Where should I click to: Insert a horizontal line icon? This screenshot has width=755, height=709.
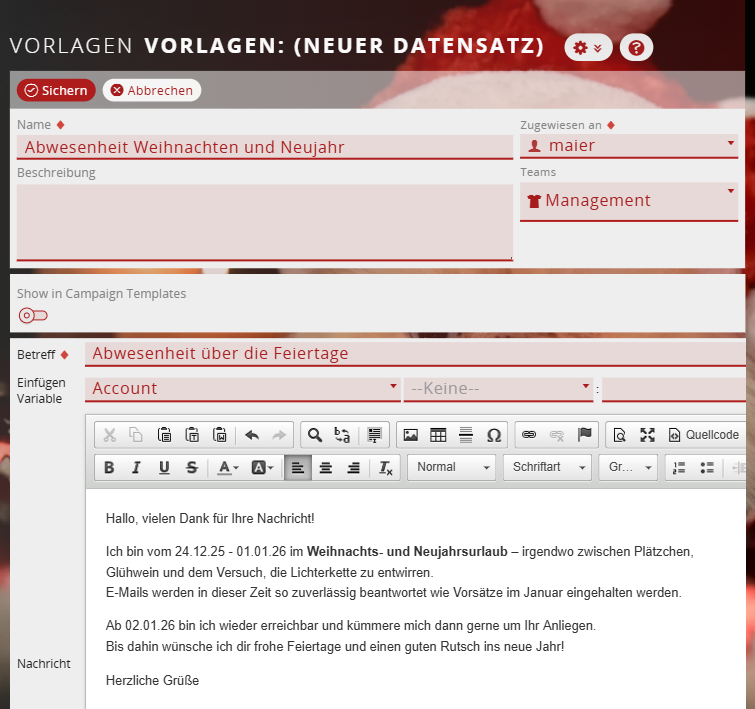click(466, 435)
